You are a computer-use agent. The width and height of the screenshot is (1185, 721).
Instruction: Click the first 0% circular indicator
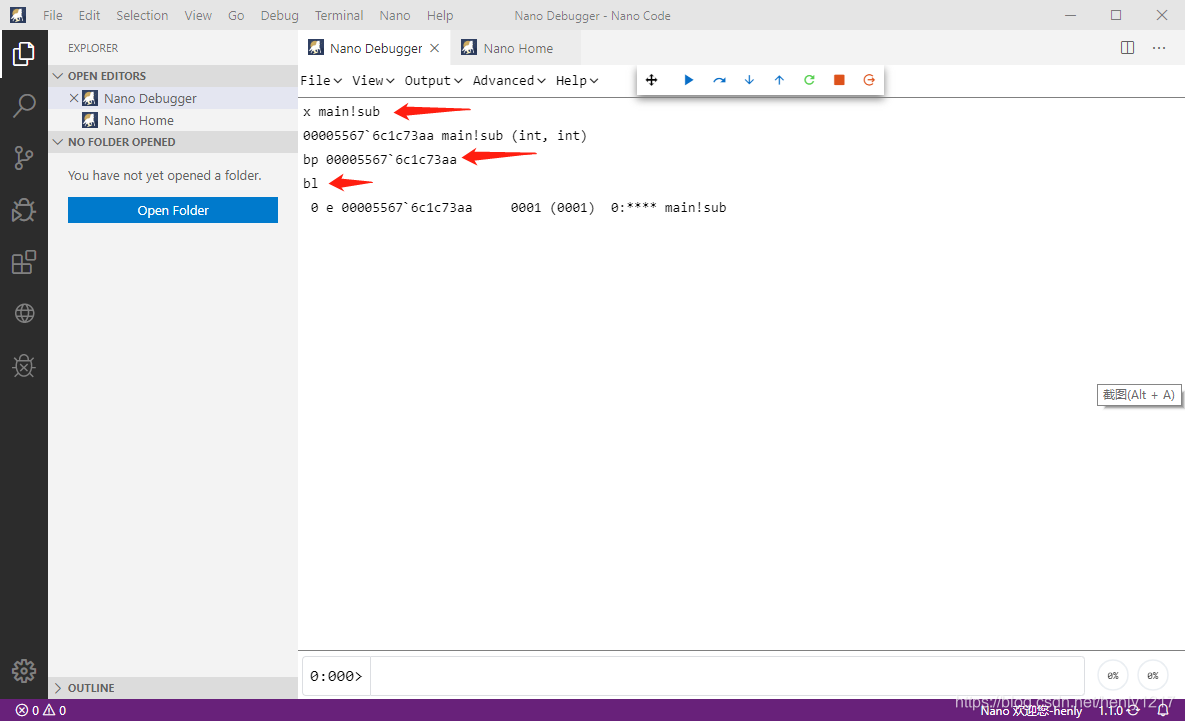[1113, 676]
